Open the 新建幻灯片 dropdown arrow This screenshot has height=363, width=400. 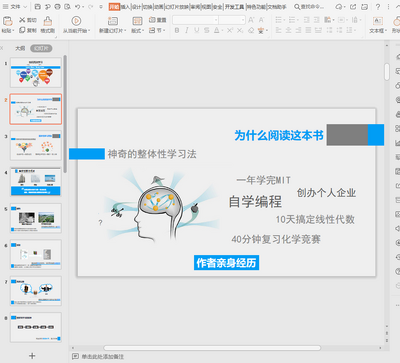(125, 31)
